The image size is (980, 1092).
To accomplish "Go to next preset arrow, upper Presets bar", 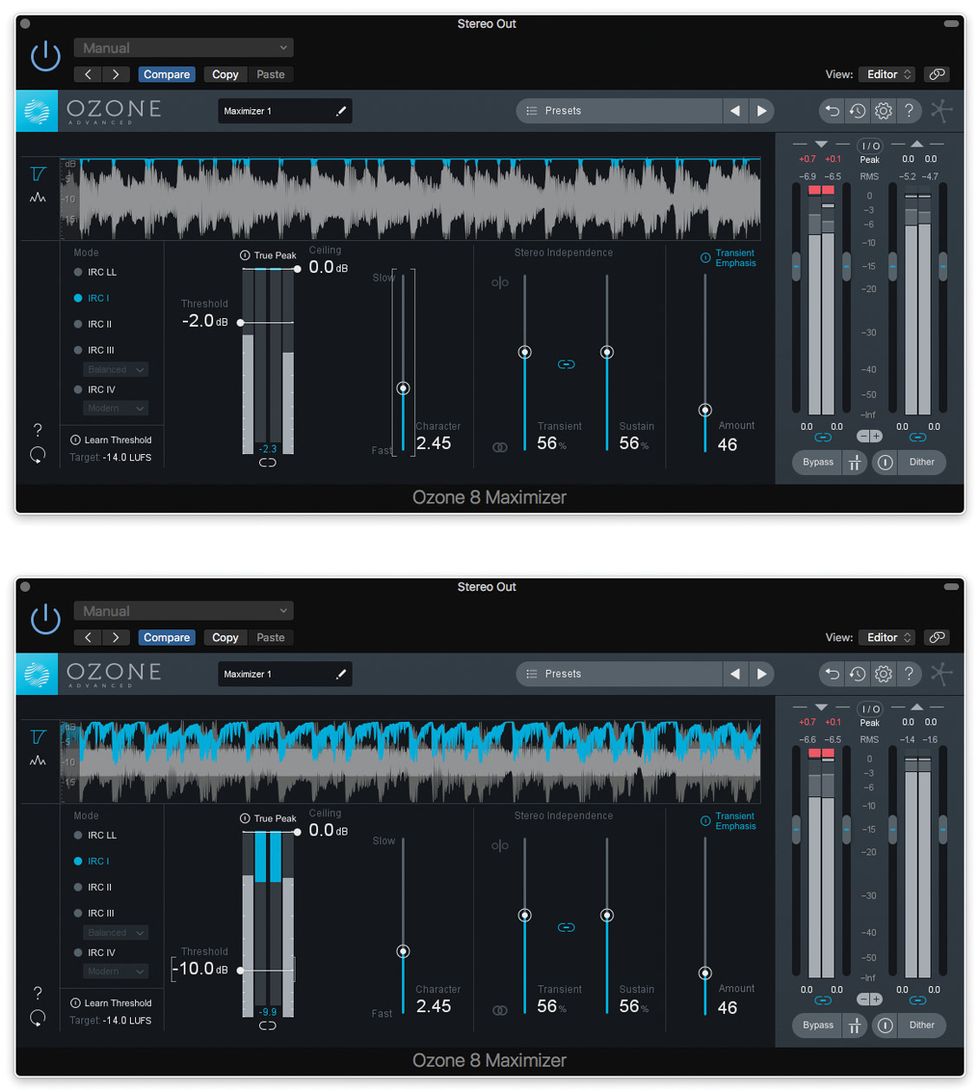I will [x=761, y=111].
